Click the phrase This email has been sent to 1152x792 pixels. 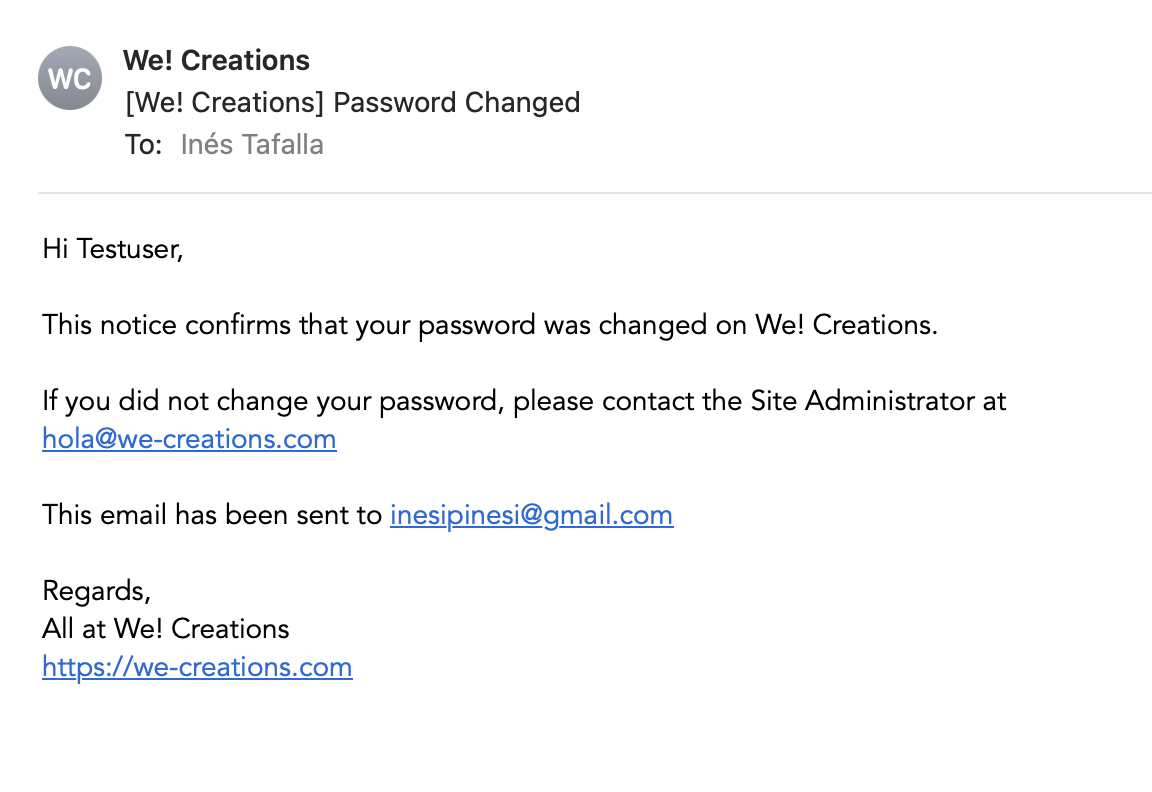[212, 514]
